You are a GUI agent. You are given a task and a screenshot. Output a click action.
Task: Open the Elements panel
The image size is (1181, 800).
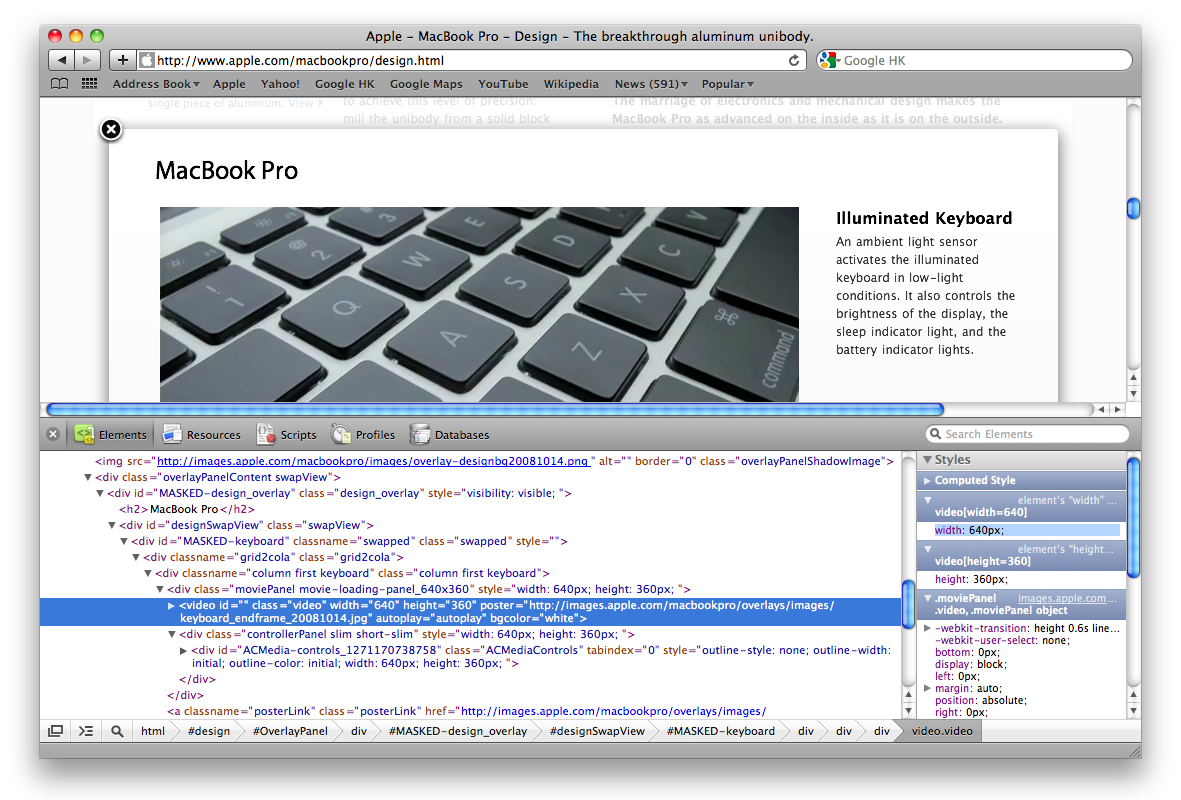[111, 435]
